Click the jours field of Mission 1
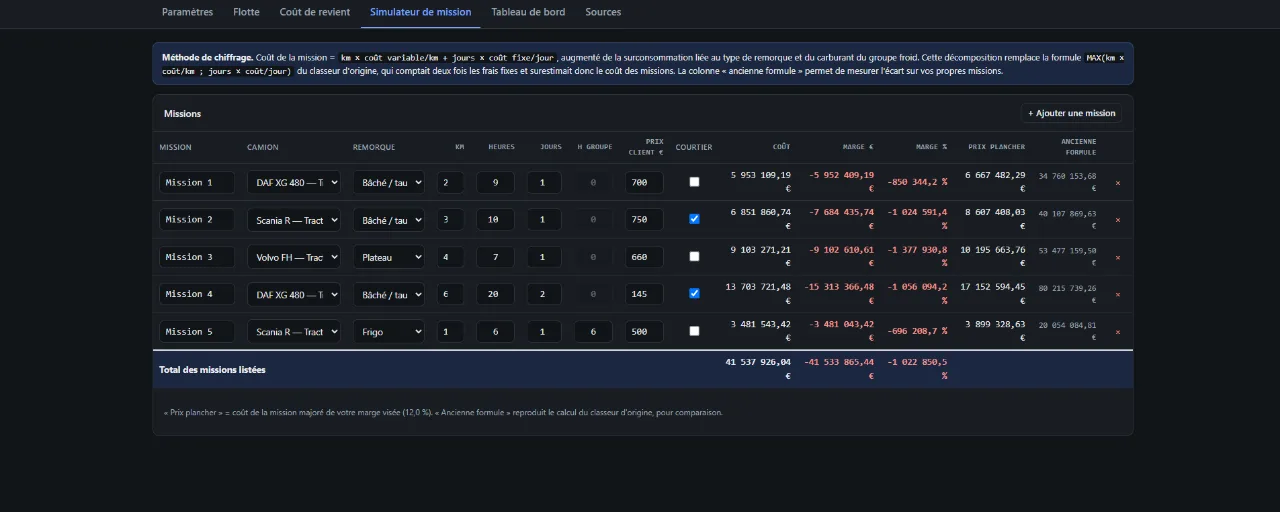1280x512 pixels. (x=544, y=182)
